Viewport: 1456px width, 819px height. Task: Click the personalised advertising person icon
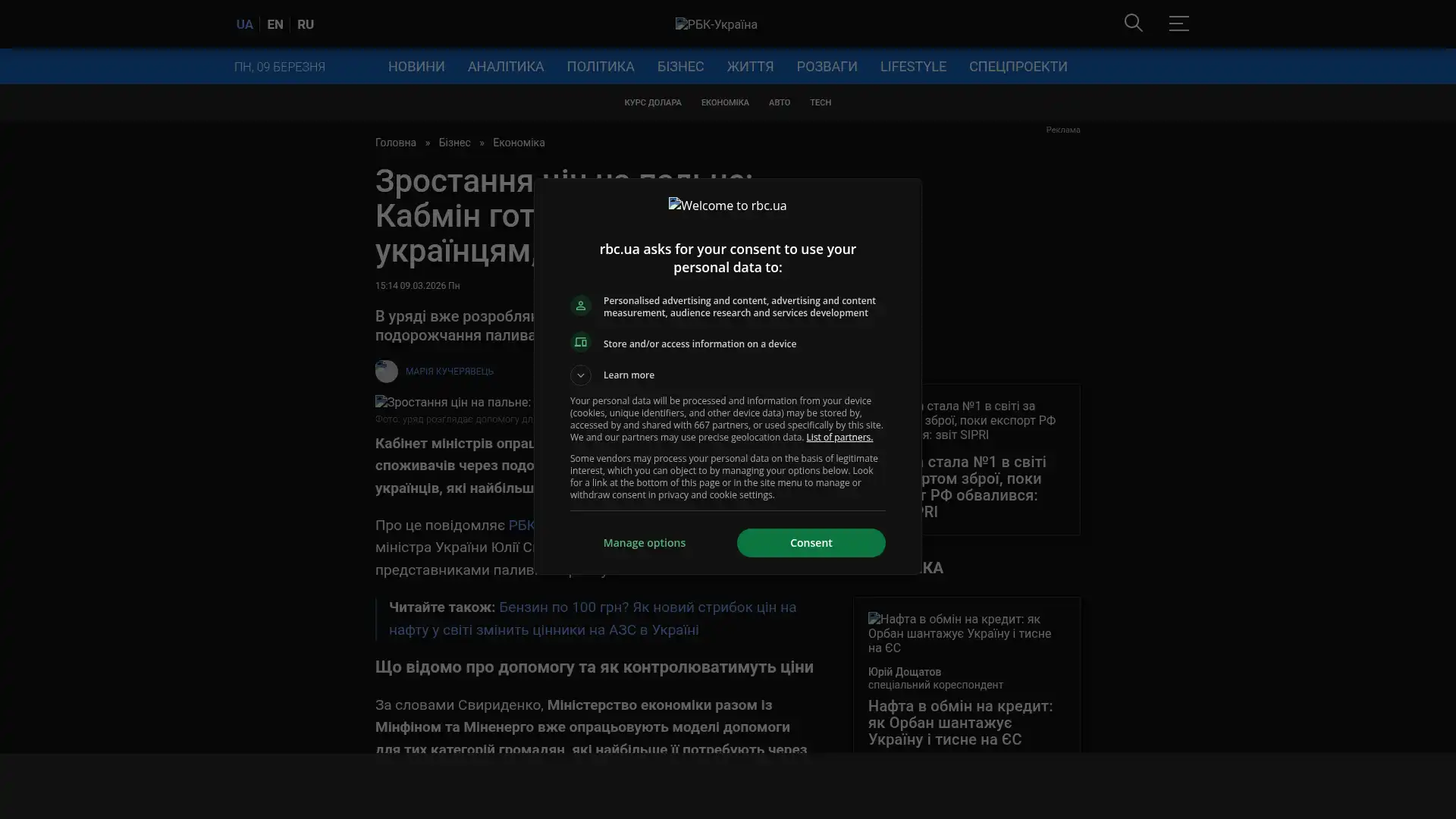click(581, 306)
